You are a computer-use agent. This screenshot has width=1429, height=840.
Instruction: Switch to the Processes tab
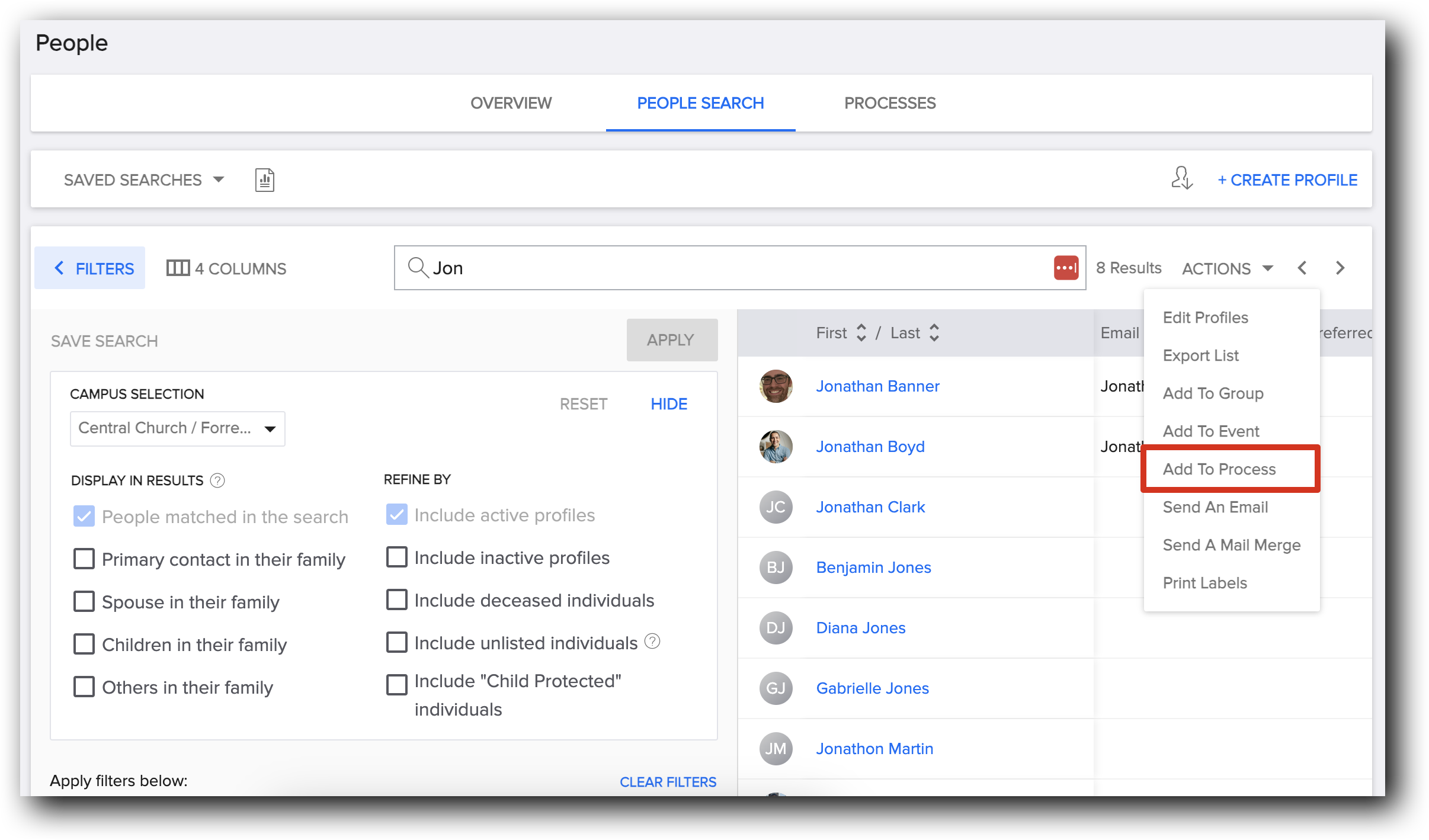click(889, 103)
